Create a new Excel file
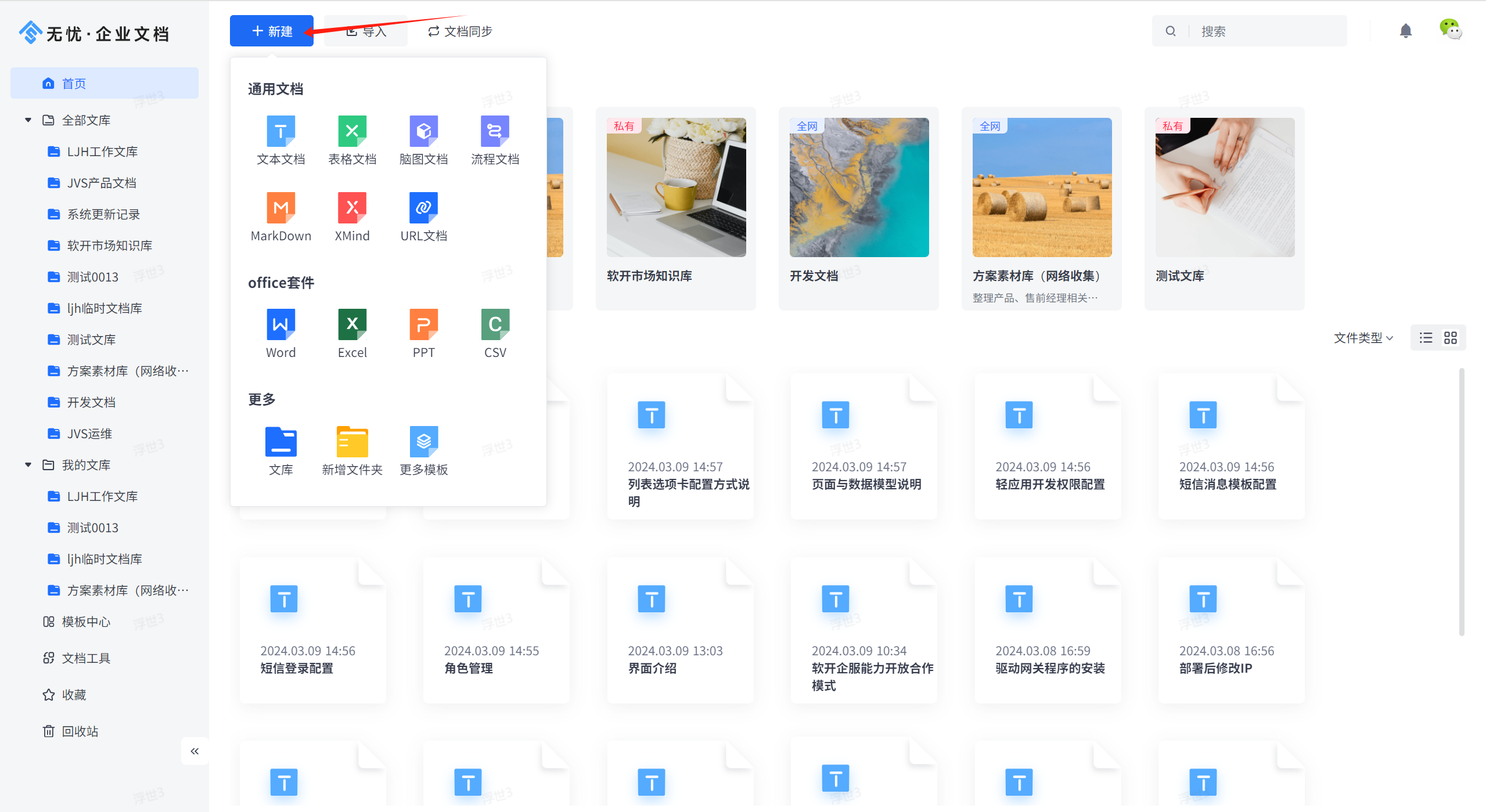The image size is (1486, 812). 352,334
